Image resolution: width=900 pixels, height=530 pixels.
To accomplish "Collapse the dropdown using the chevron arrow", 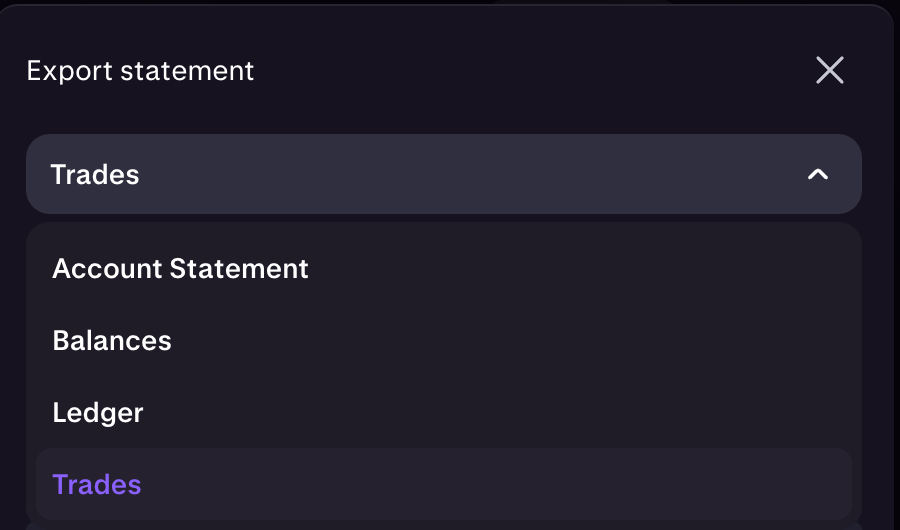I will [817, 174].
